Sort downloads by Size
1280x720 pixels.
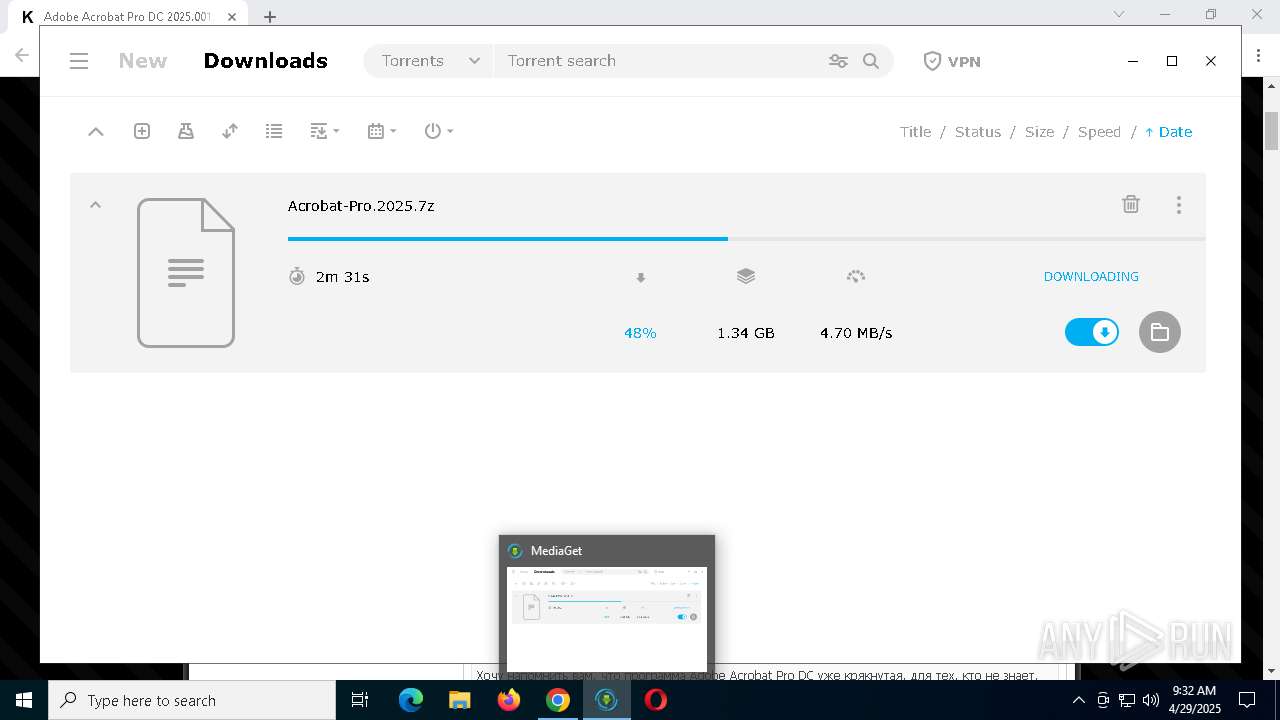[x=1039, y=132]
